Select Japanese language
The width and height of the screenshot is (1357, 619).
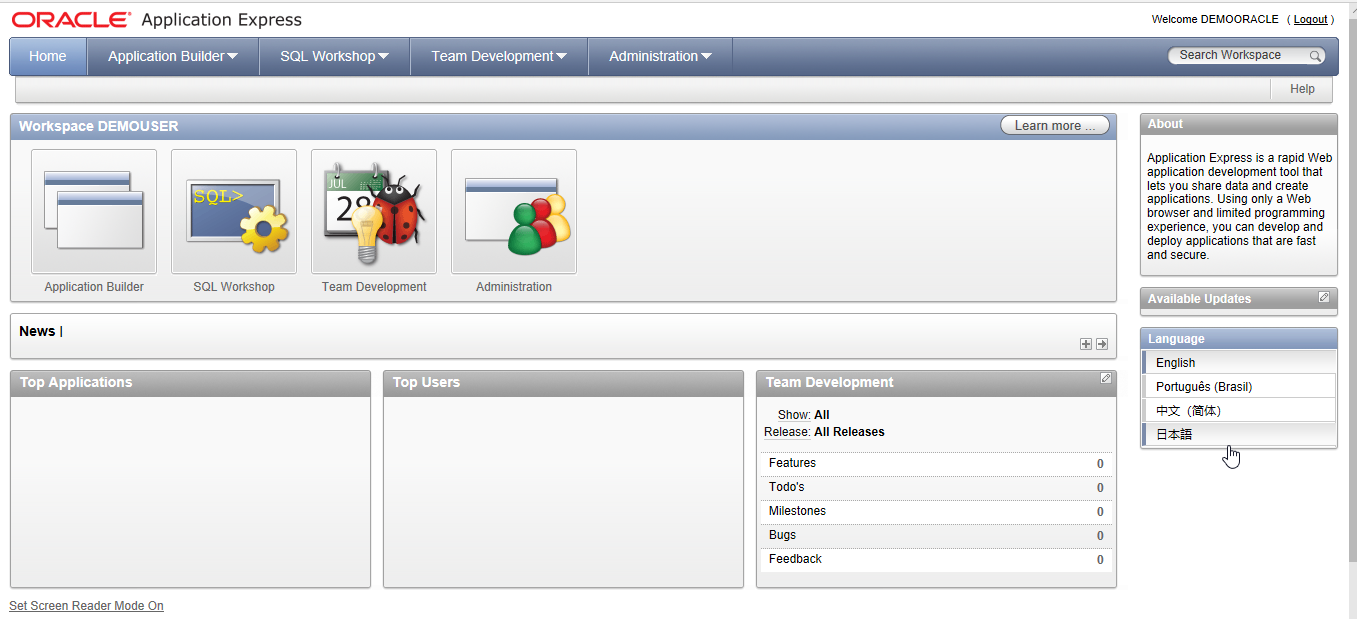click(1239, 434)
